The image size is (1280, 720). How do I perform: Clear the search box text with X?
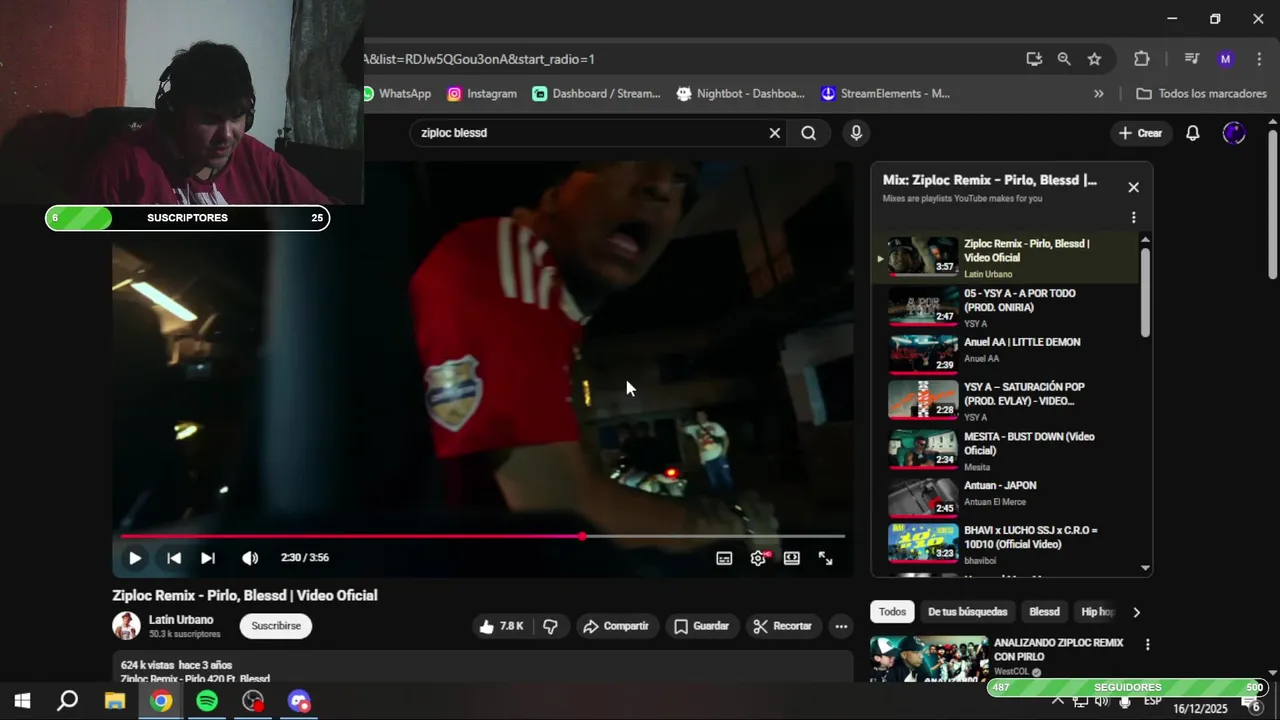coord(774,133)
